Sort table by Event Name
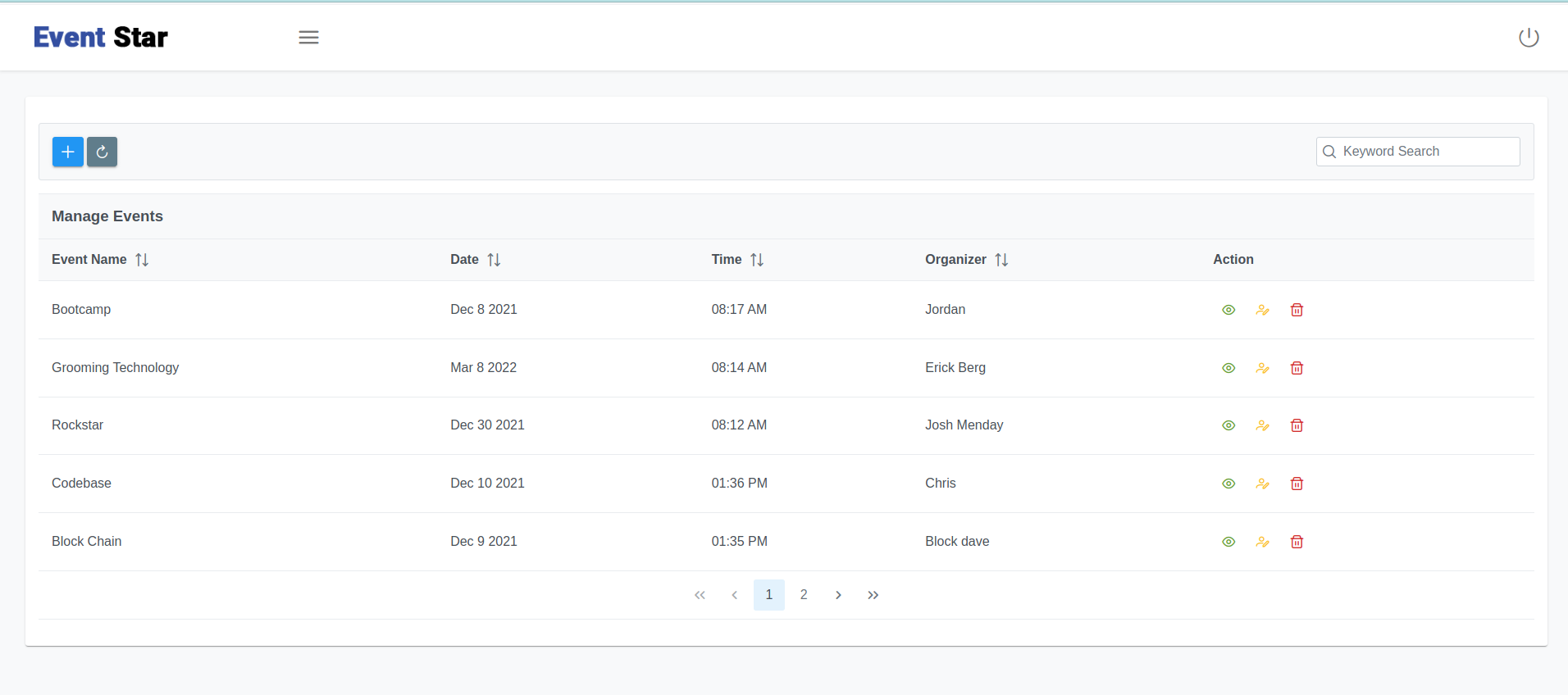 click(142, 260)
